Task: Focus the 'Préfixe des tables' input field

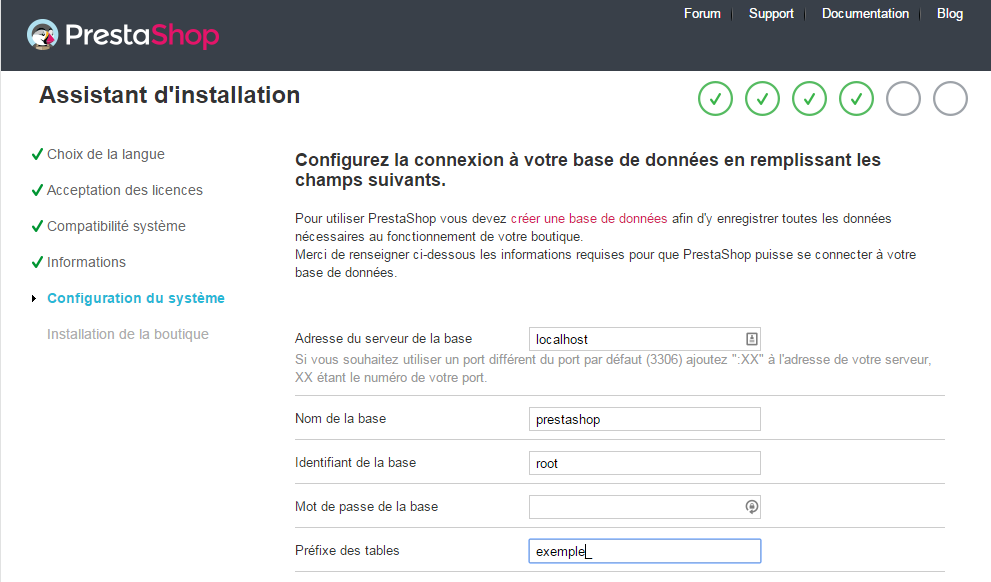Action: (x=645, y=551)
